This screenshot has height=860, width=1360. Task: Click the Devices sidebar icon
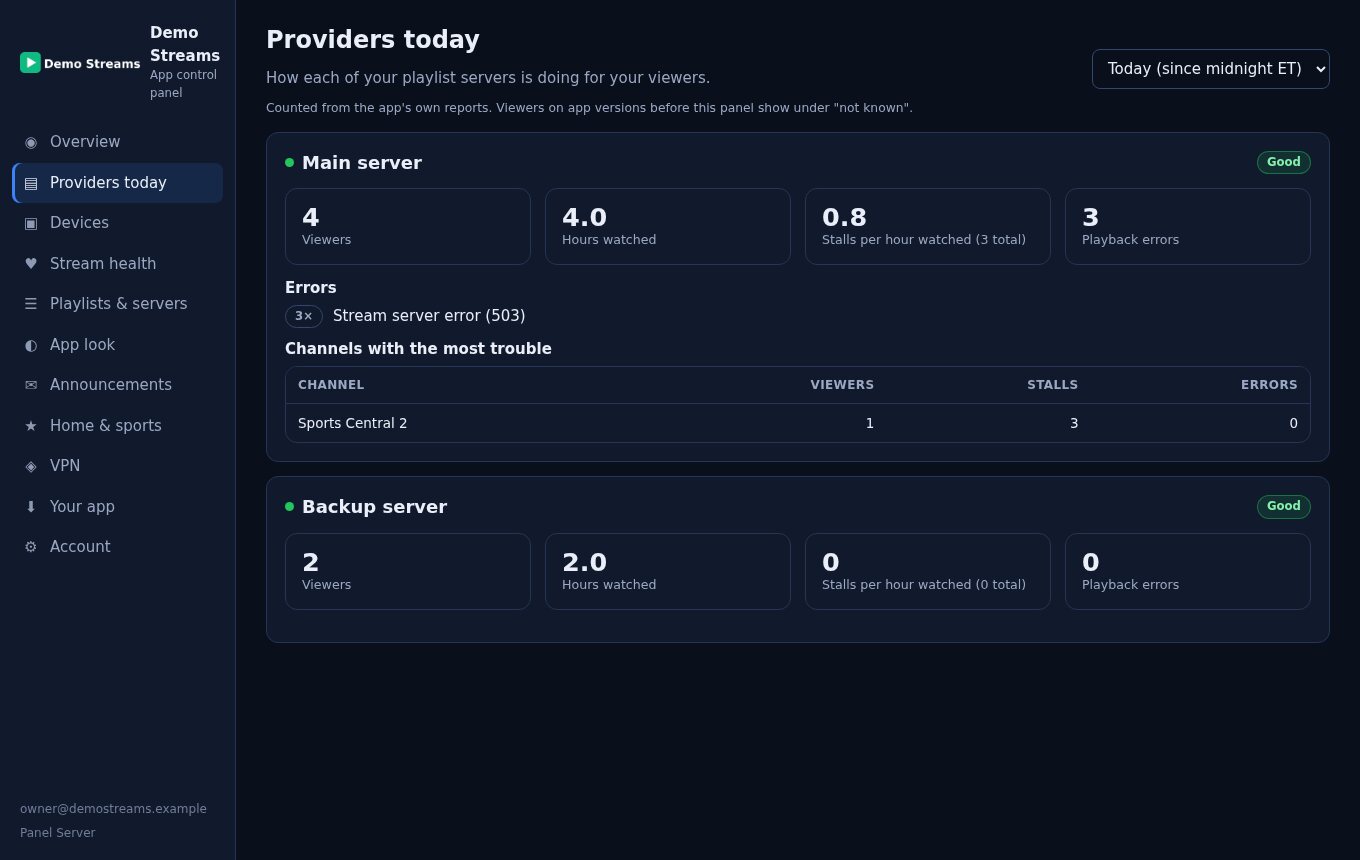(x=31, y=223)
